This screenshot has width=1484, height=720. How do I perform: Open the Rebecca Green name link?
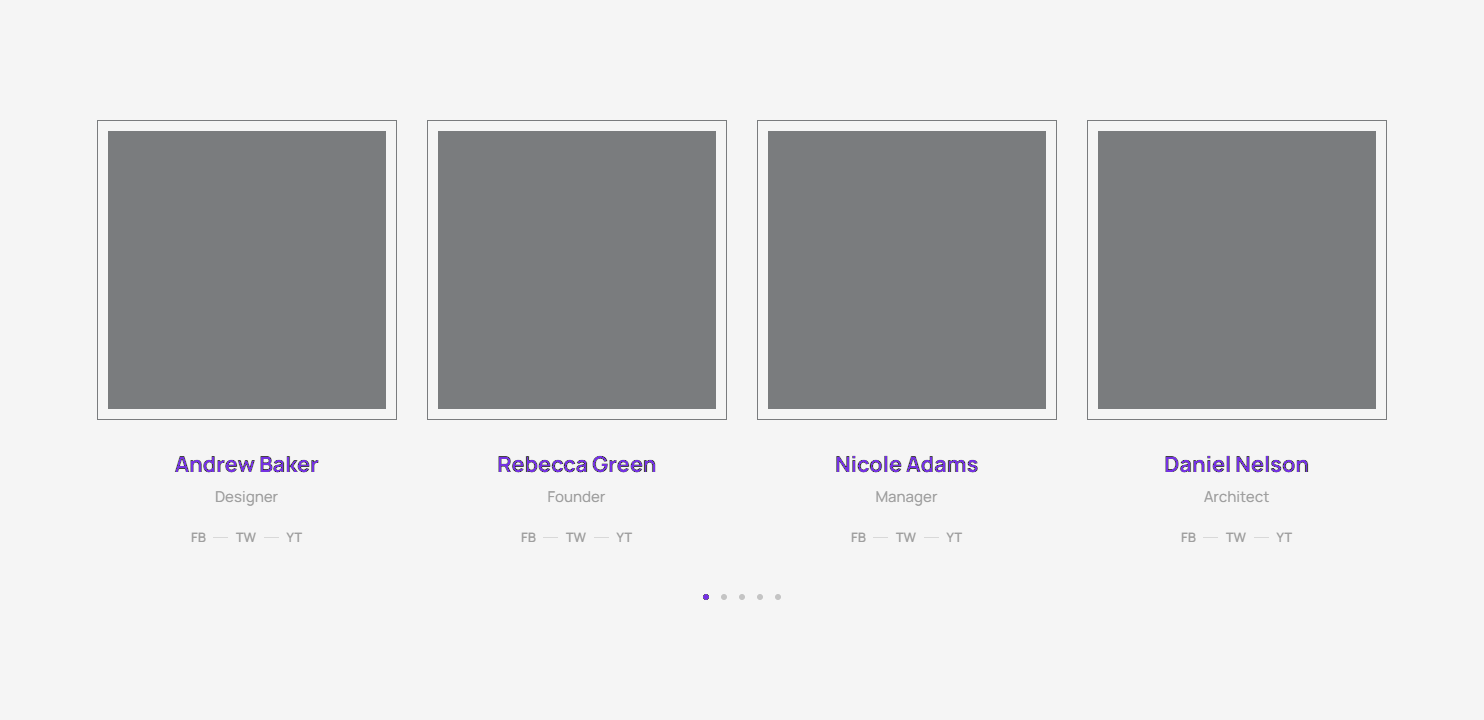[576, 464]
